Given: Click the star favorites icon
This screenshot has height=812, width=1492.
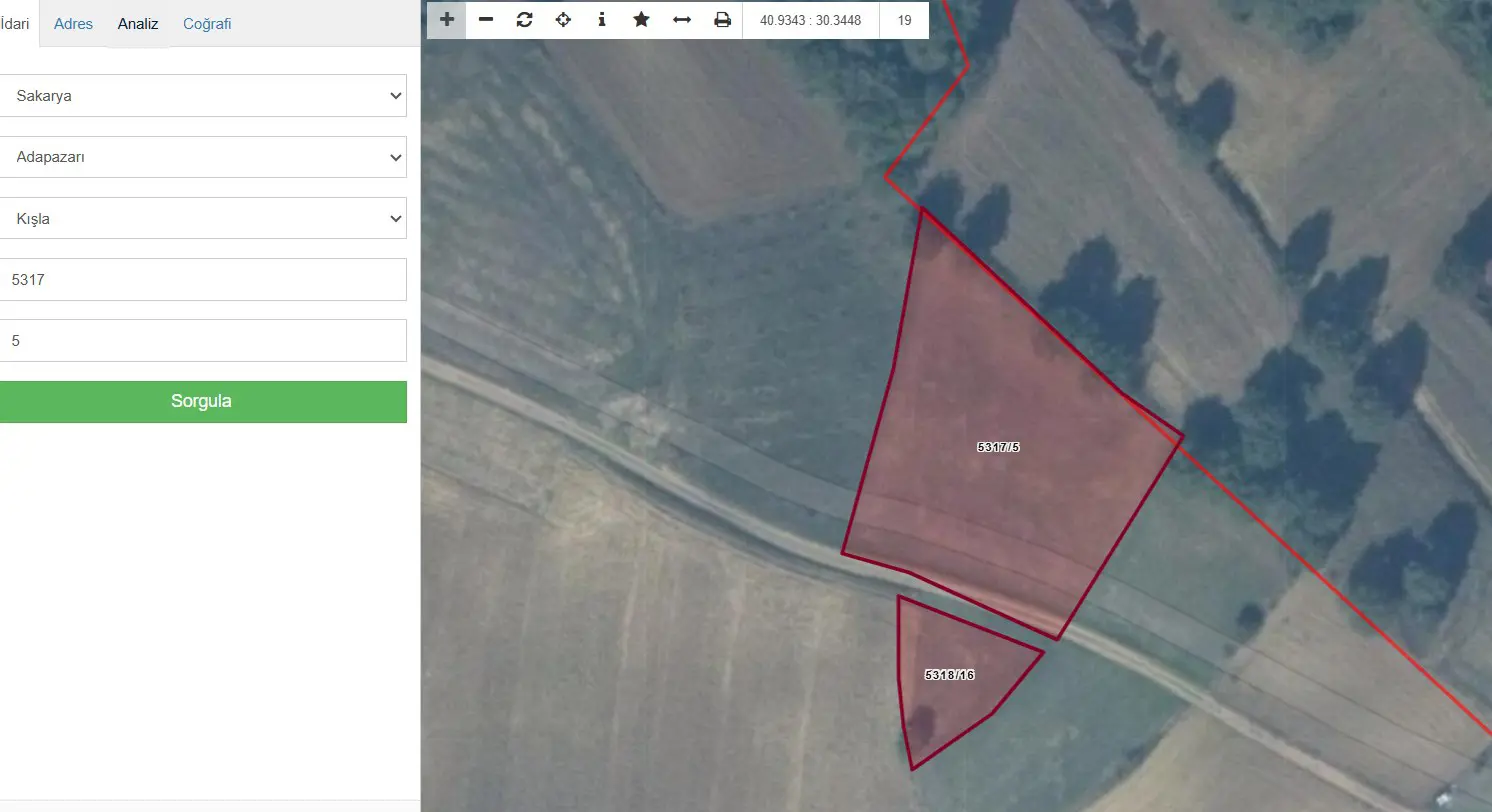Looking at the screenshot, I should [642, 19].
